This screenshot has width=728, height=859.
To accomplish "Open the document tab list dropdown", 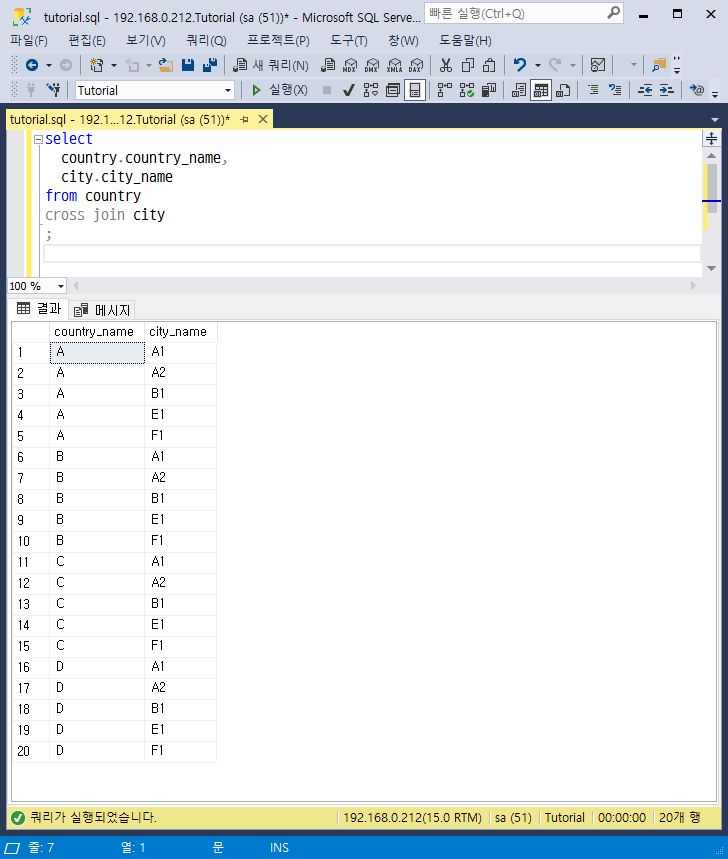I will coord(715,119).
